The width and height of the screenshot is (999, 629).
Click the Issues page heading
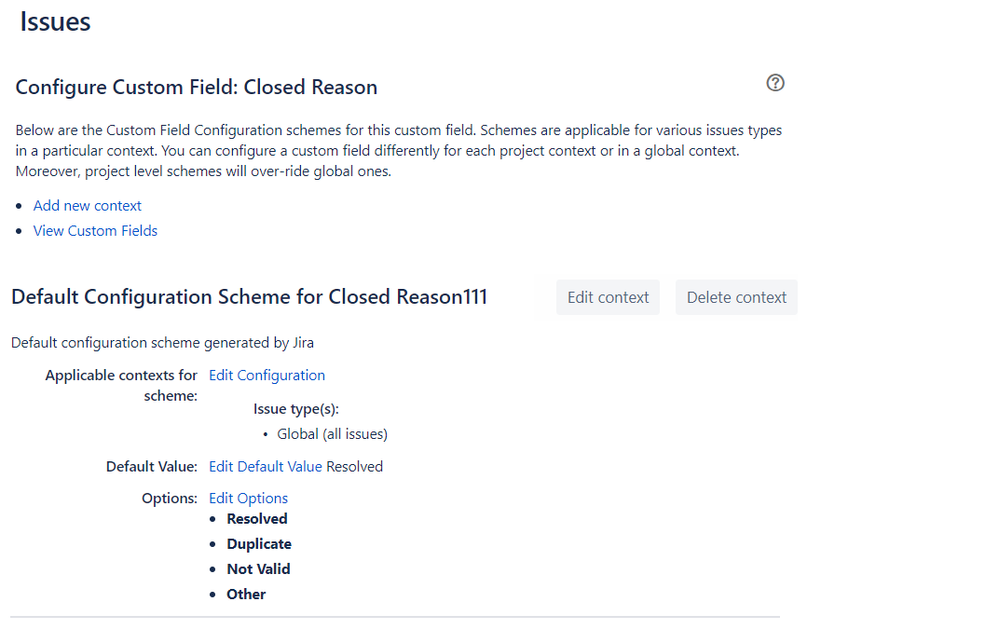click(55, 22)
